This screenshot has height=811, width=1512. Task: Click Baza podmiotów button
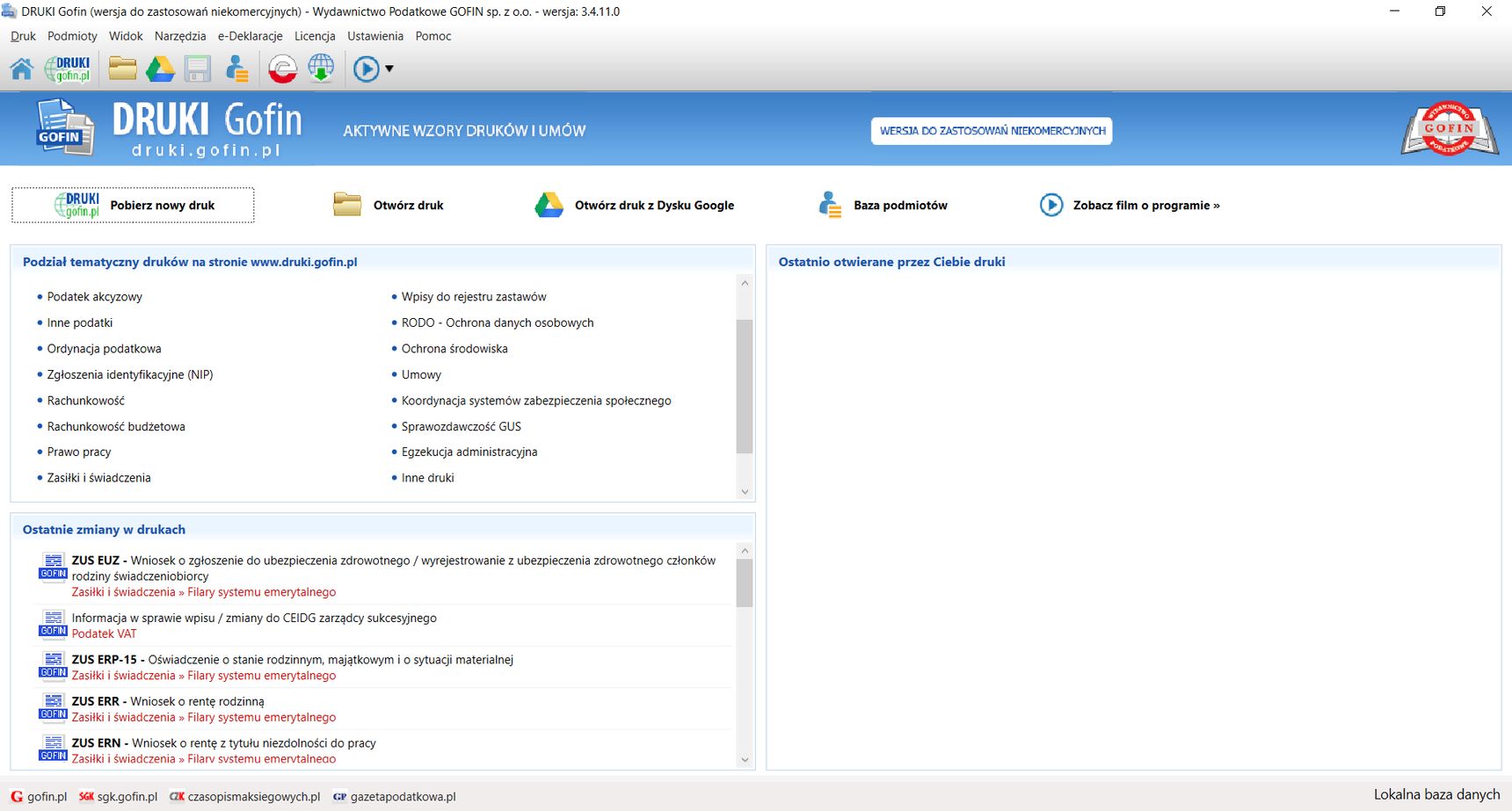tap(883, 205)
